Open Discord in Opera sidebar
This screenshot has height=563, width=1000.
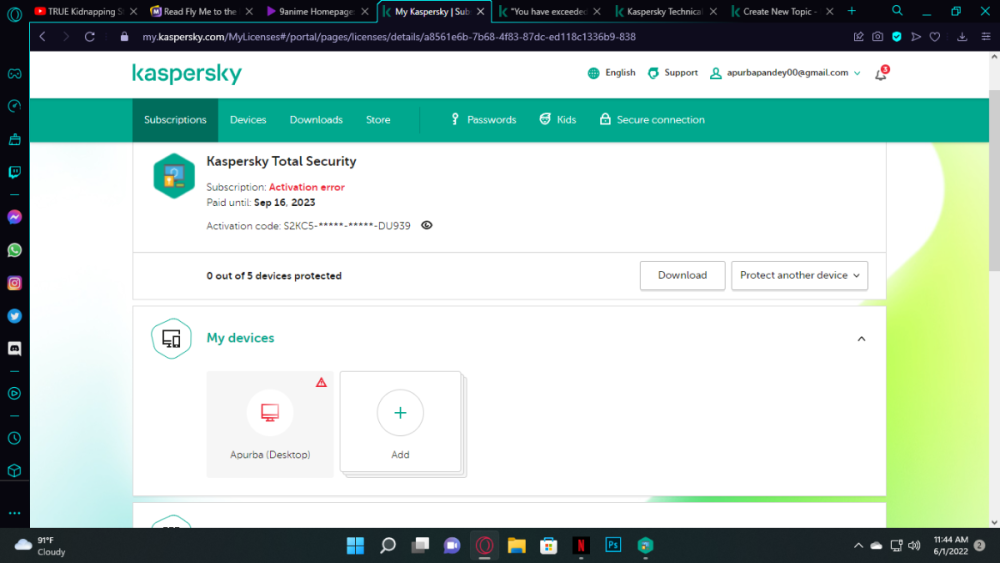coord(14,348)
